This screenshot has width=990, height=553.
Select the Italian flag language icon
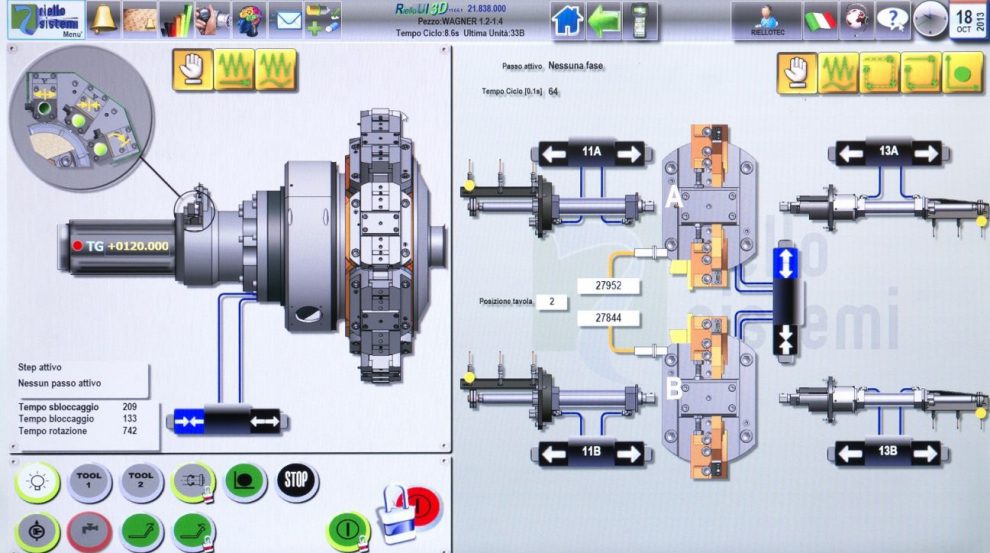pyautogui.click(x=820, y=20)
